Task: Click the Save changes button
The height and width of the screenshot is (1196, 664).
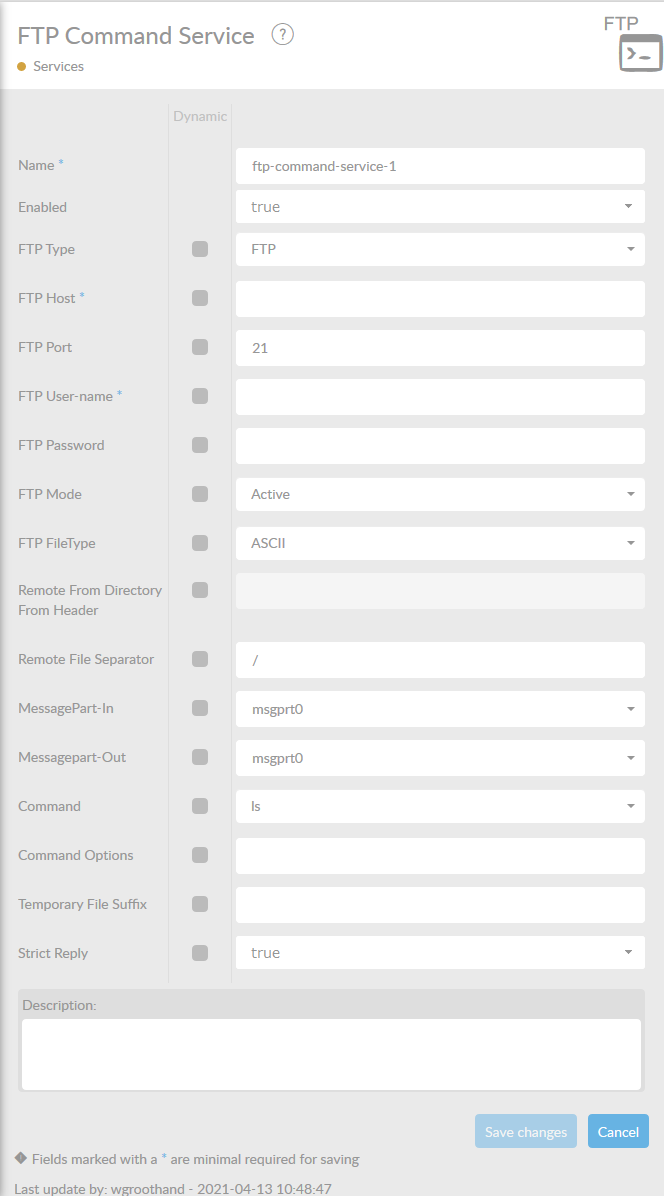Action: click(526, 1132)
